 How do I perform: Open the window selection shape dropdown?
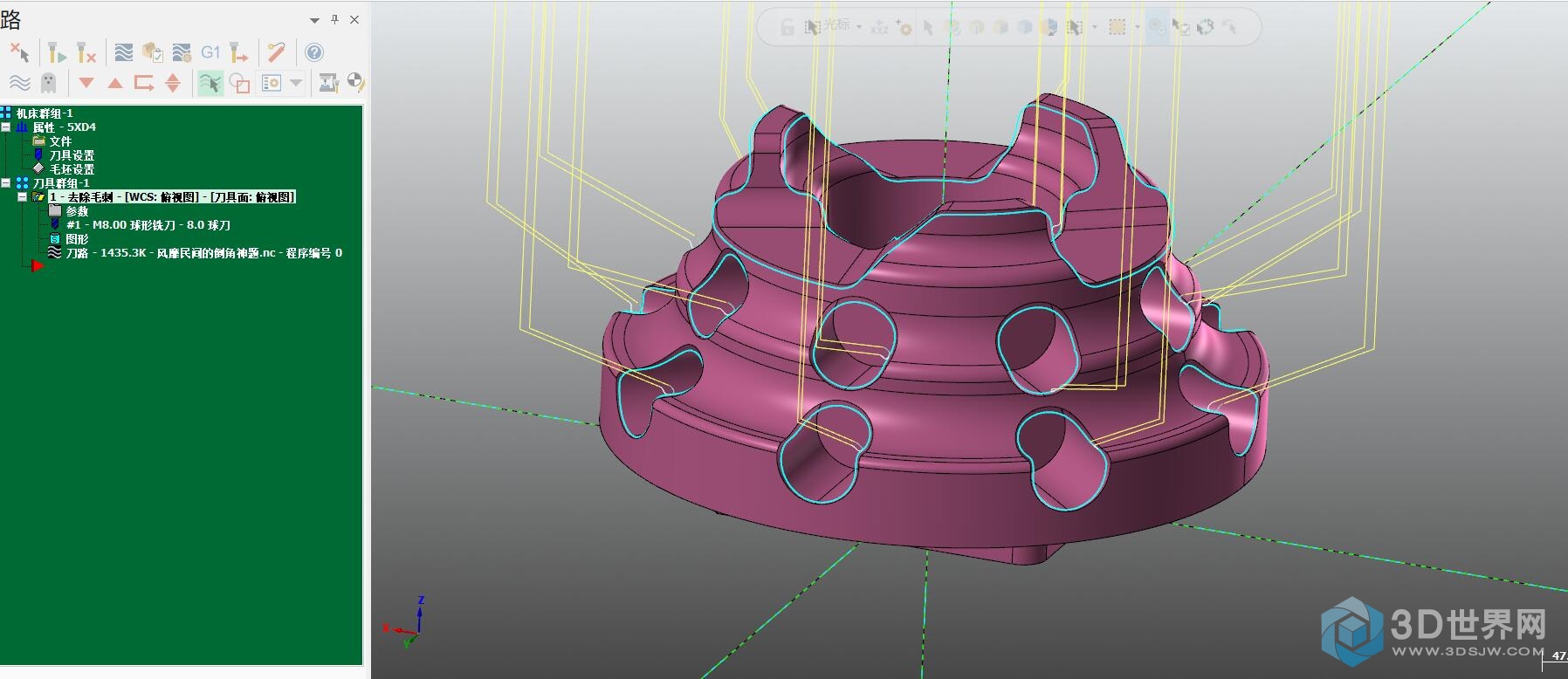1137,27
